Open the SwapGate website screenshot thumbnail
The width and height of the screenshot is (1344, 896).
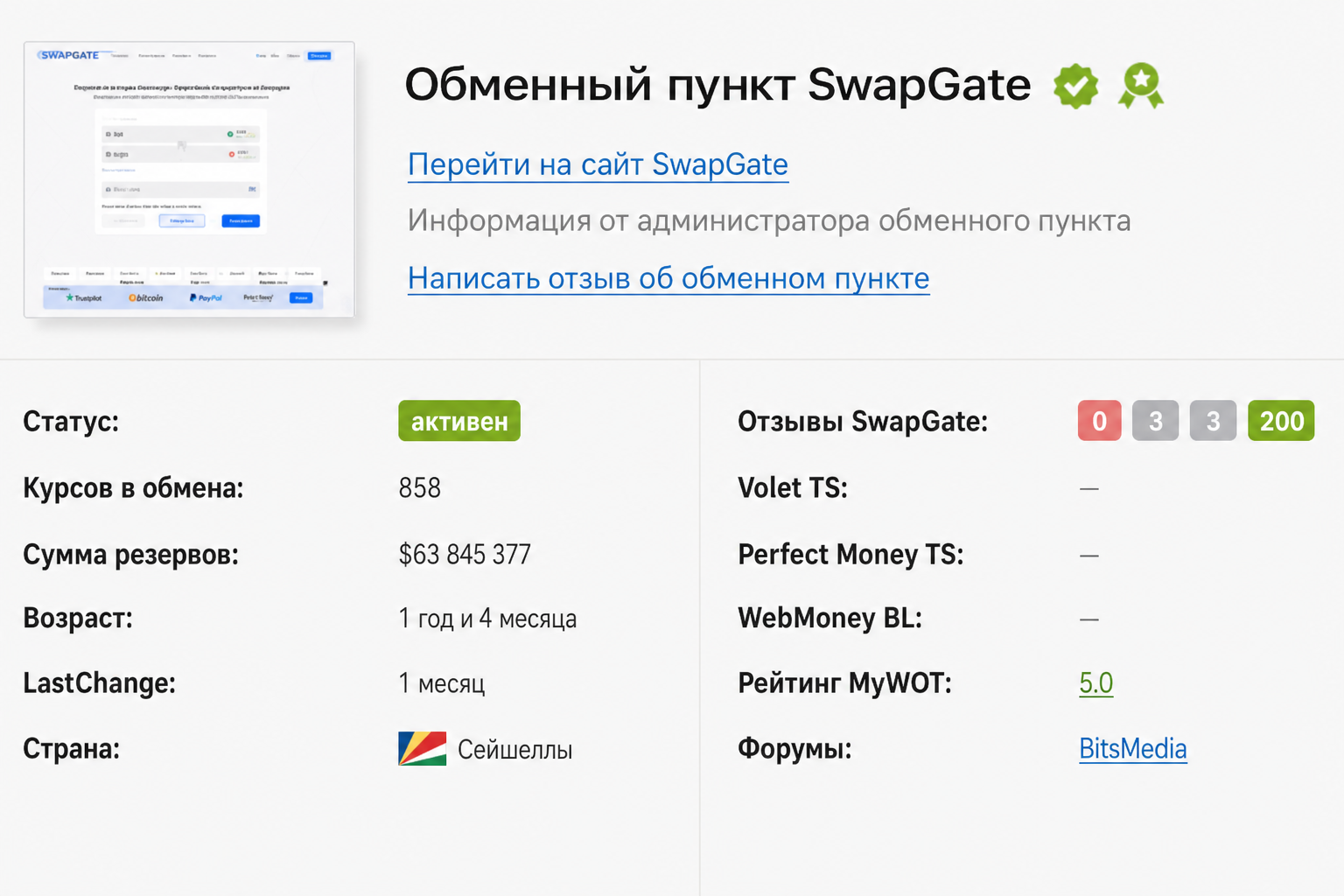pos(189,178)
